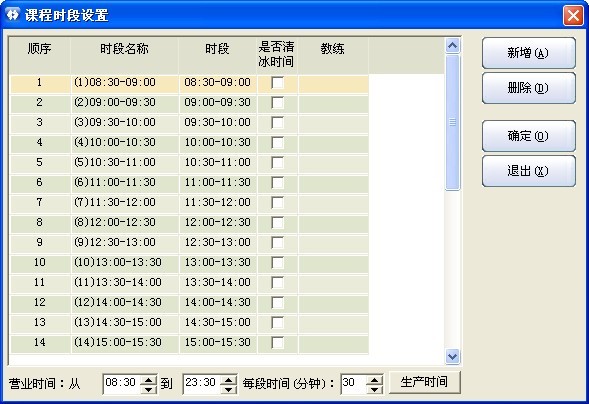Click the segment minutes input field
The height and width of the screenshot is (404, 589).
(353, 384)
